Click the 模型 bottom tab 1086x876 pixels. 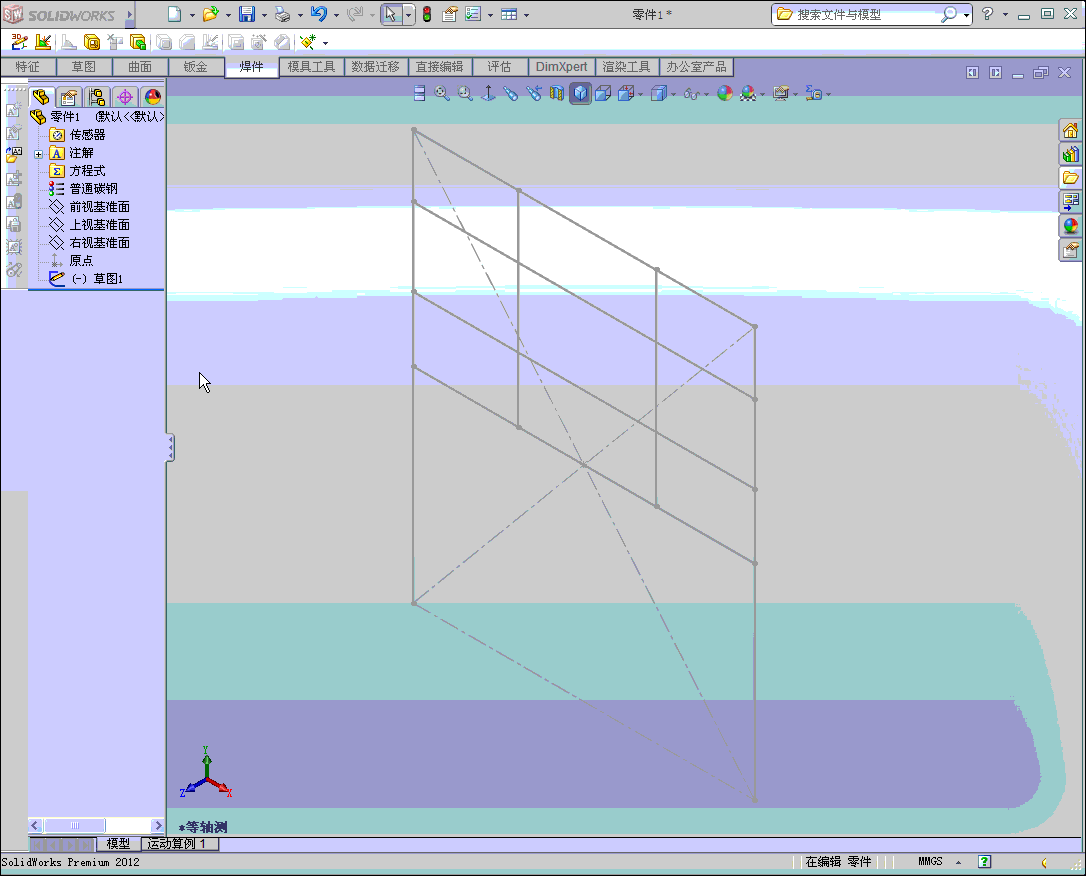[118, 843]
